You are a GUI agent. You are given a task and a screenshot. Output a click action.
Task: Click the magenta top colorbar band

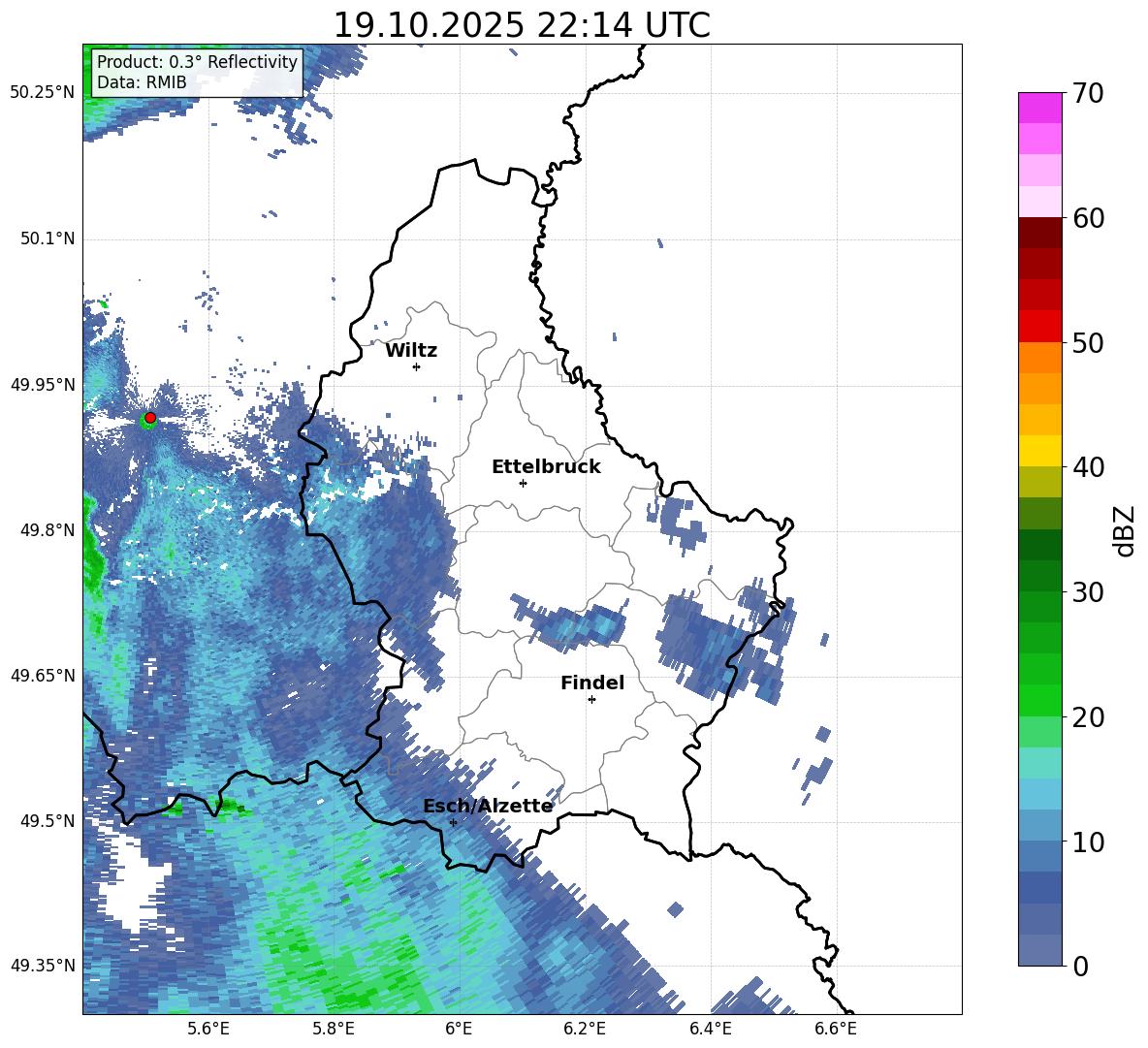1039,108
